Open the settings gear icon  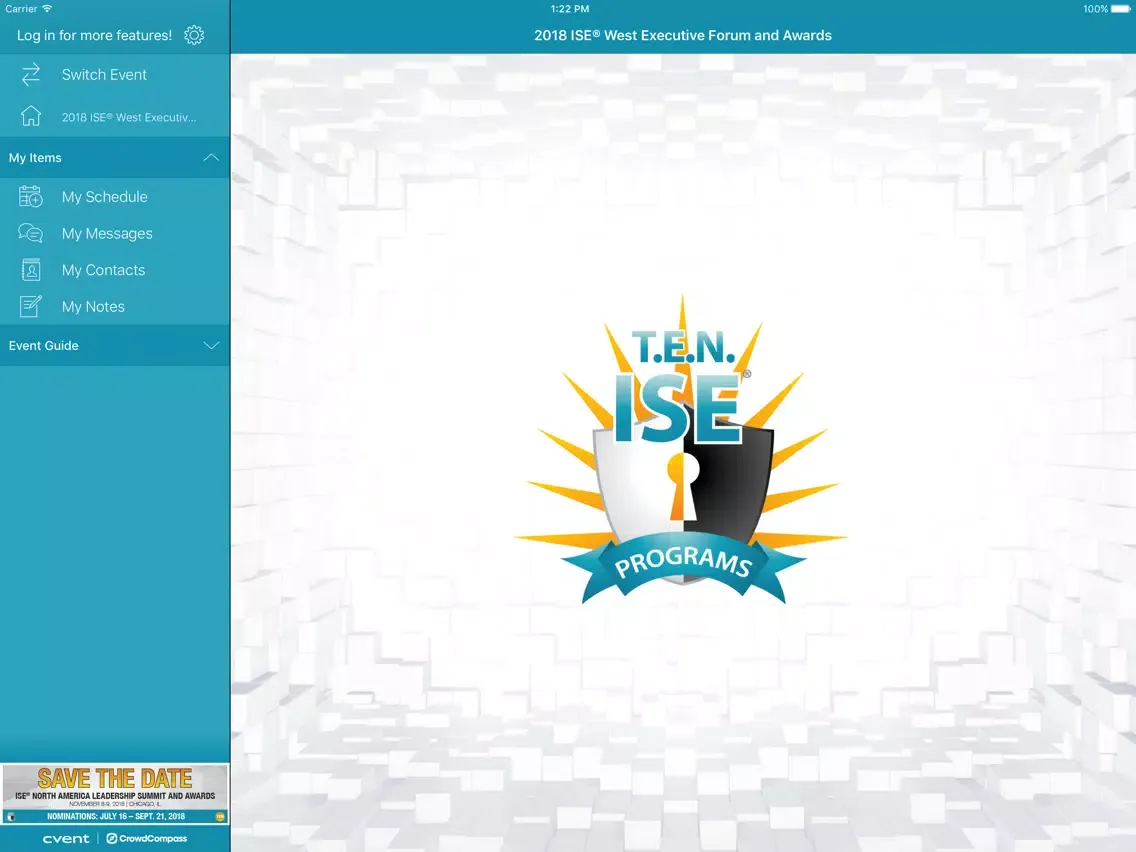pyautogui.click(x=193, y=35)
